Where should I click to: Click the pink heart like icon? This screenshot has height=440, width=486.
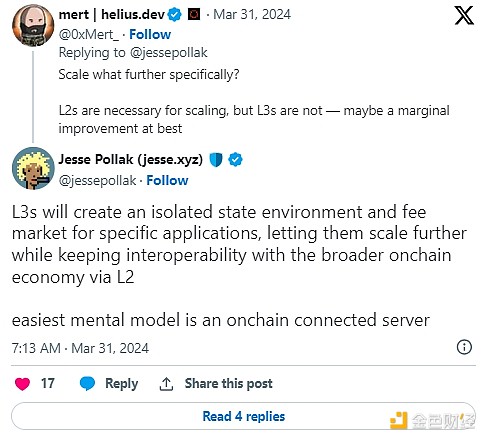click(x=22, y=384)
